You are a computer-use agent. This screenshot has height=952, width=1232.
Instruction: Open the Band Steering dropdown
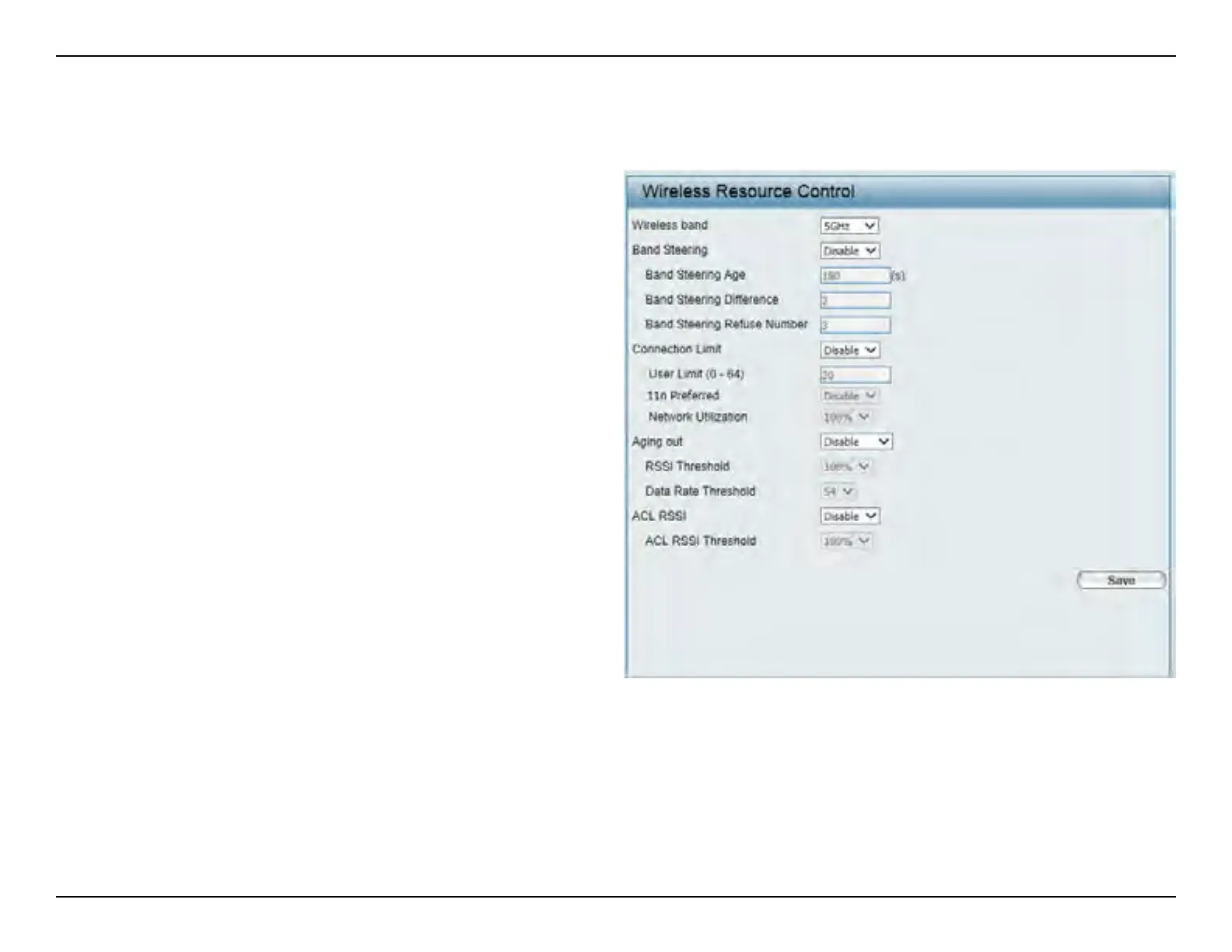(x=849, y=250)
